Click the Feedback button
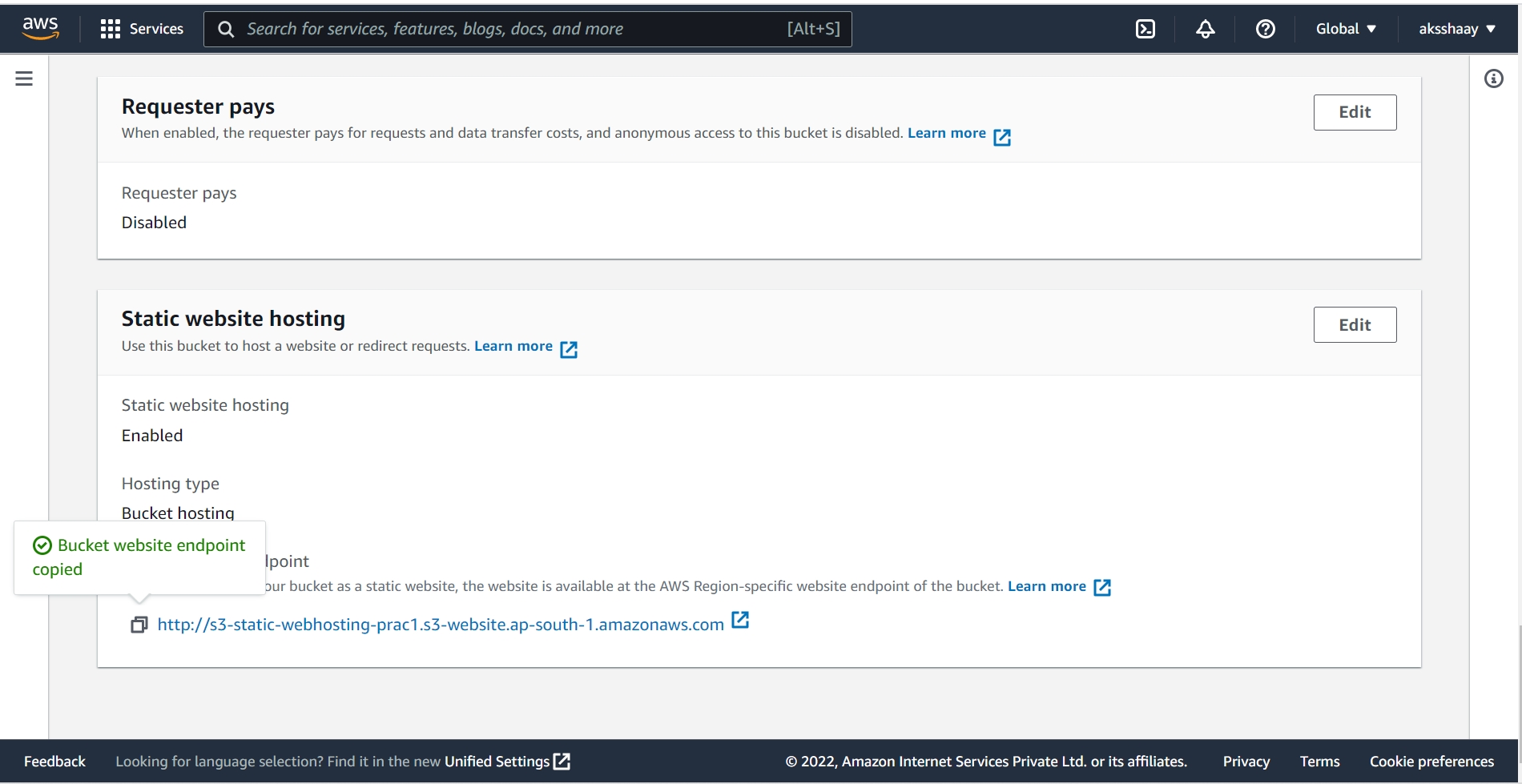Image resolution: width=1522 pixels, height=784 pixels. (54, 761)
